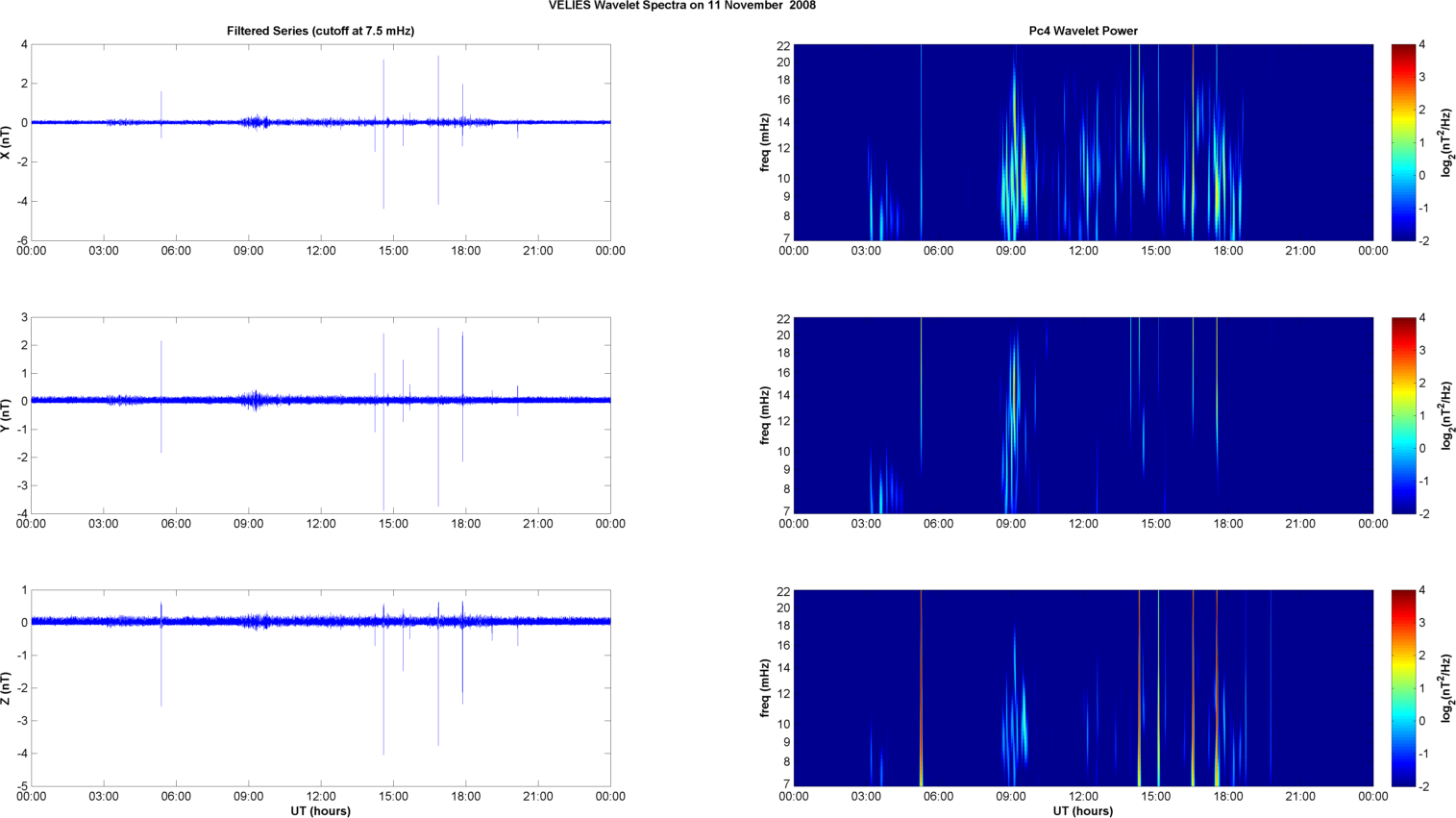Click 'freq (mHz)' label of middle wavelet plot
The width and height of the screenshot is (1456, 818).
click(764, 415)
